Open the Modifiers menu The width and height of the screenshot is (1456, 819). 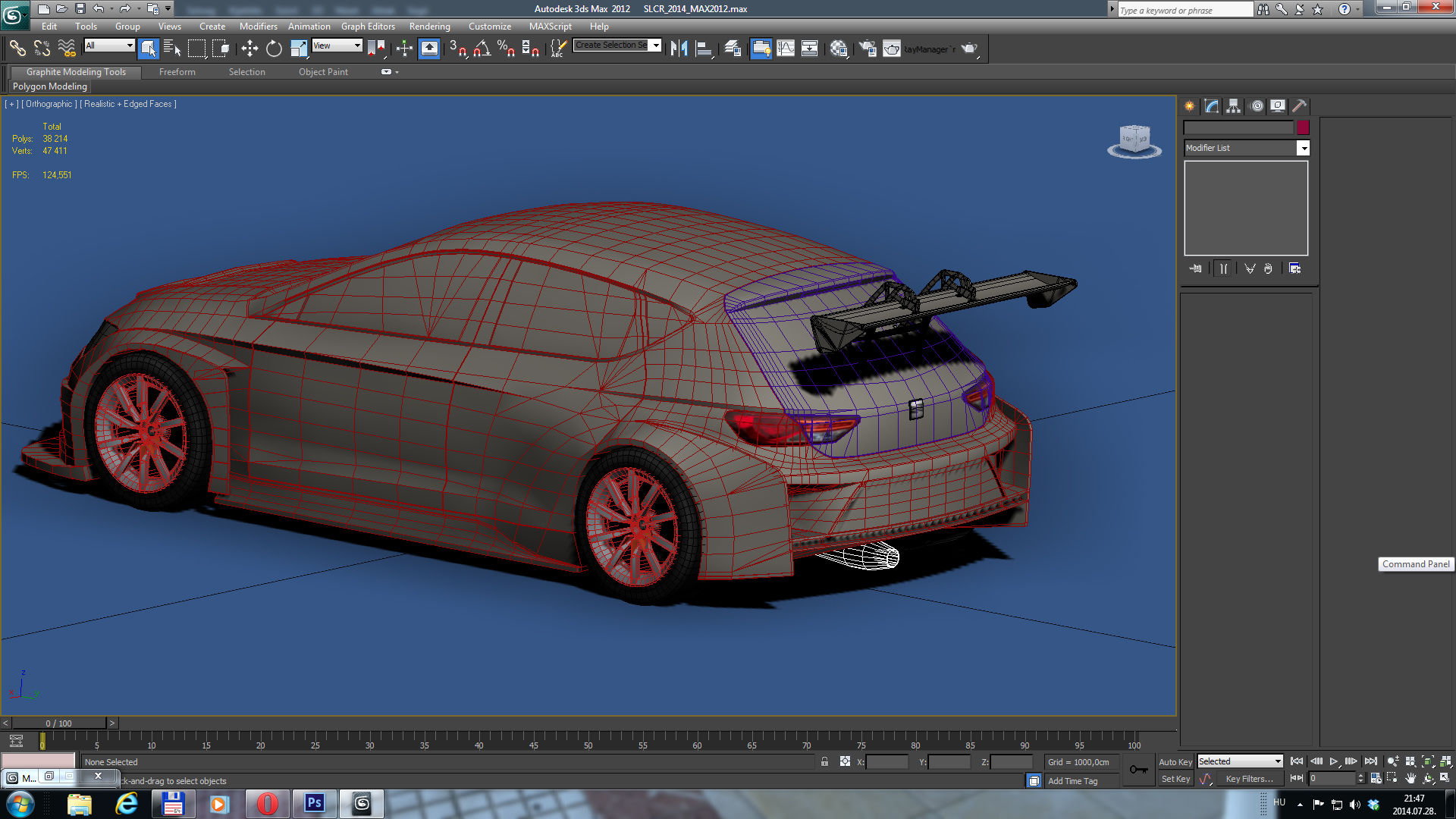(x=258, y=27)
